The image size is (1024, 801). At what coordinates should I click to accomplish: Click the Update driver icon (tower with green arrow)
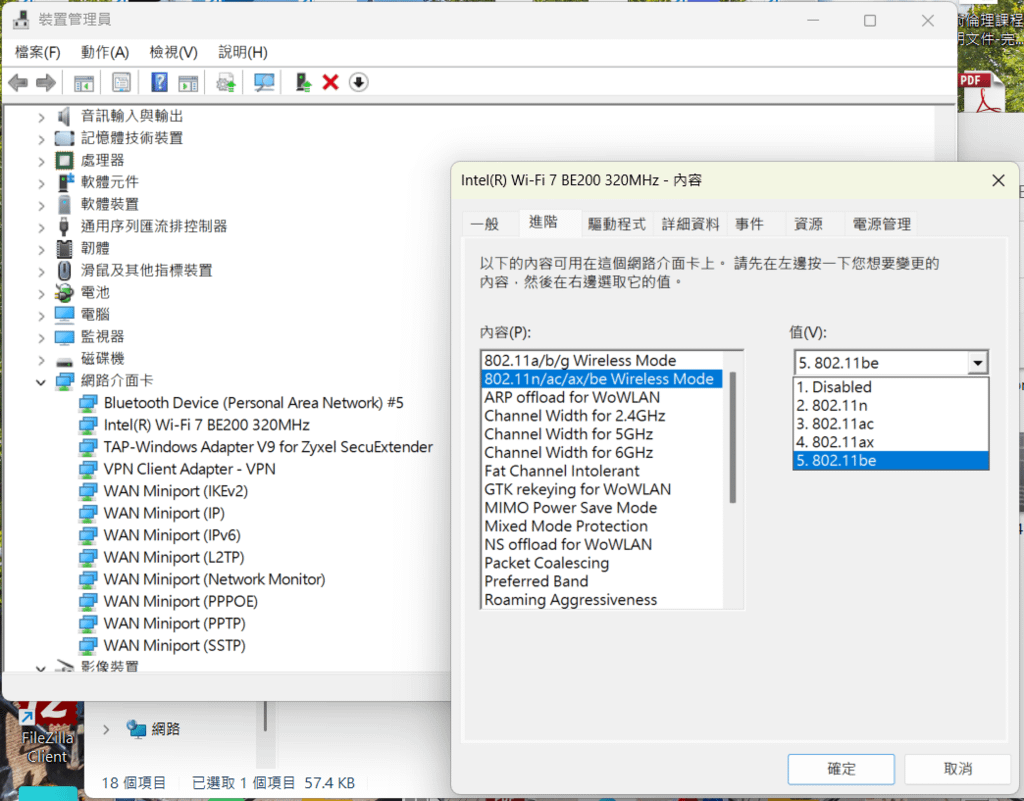point(303,82)
